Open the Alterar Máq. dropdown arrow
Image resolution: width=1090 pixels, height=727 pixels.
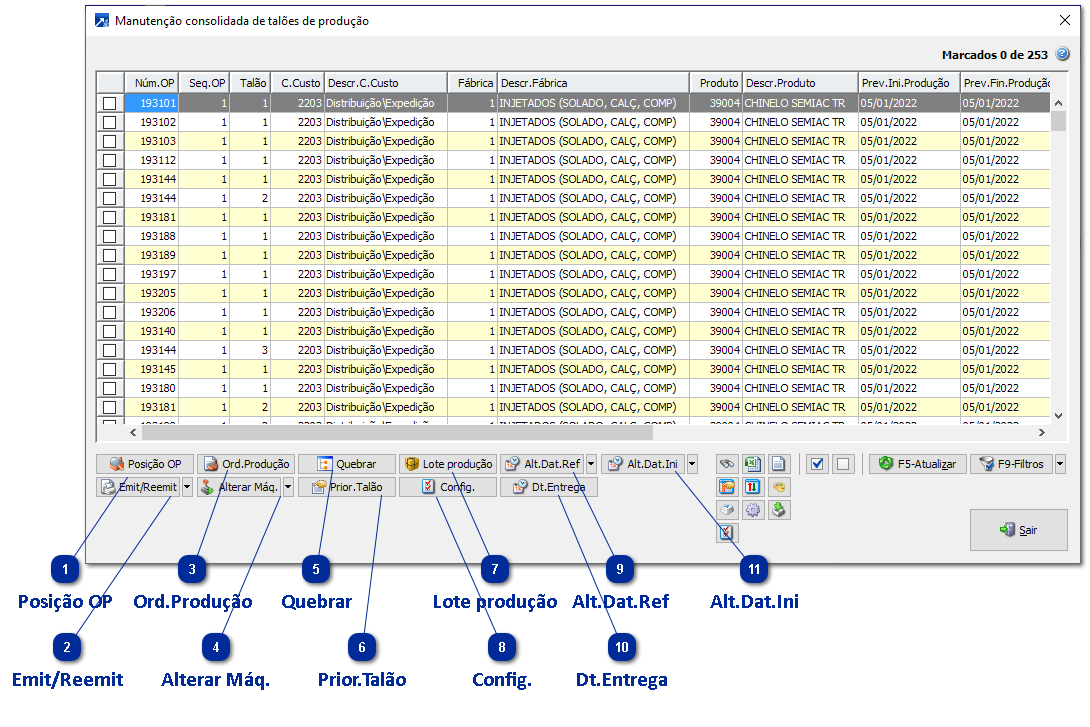click(288, 487)
